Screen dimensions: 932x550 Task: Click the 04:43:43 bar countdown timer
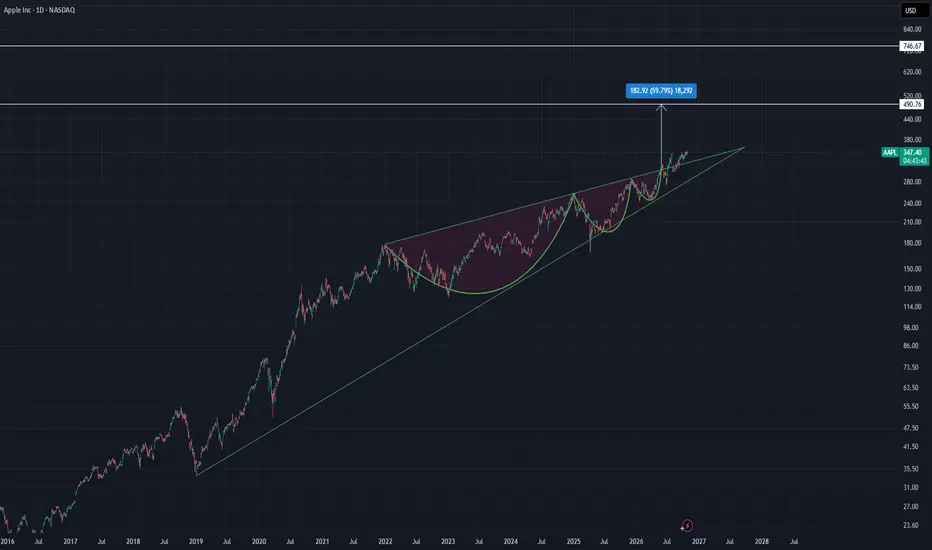tap(914, 161)
